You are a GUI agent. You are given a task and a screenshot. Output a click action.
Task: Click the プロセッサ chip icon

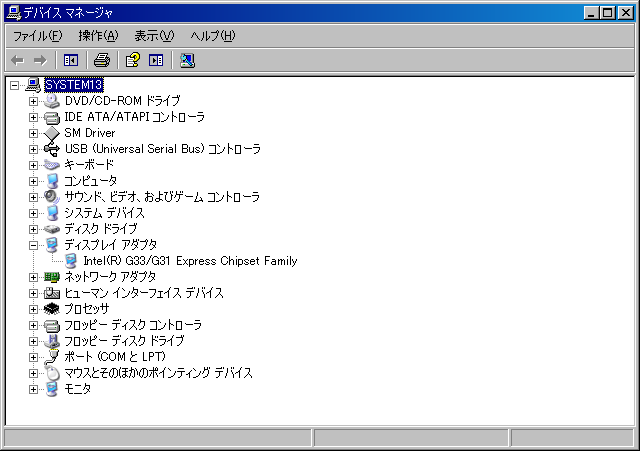52,309
